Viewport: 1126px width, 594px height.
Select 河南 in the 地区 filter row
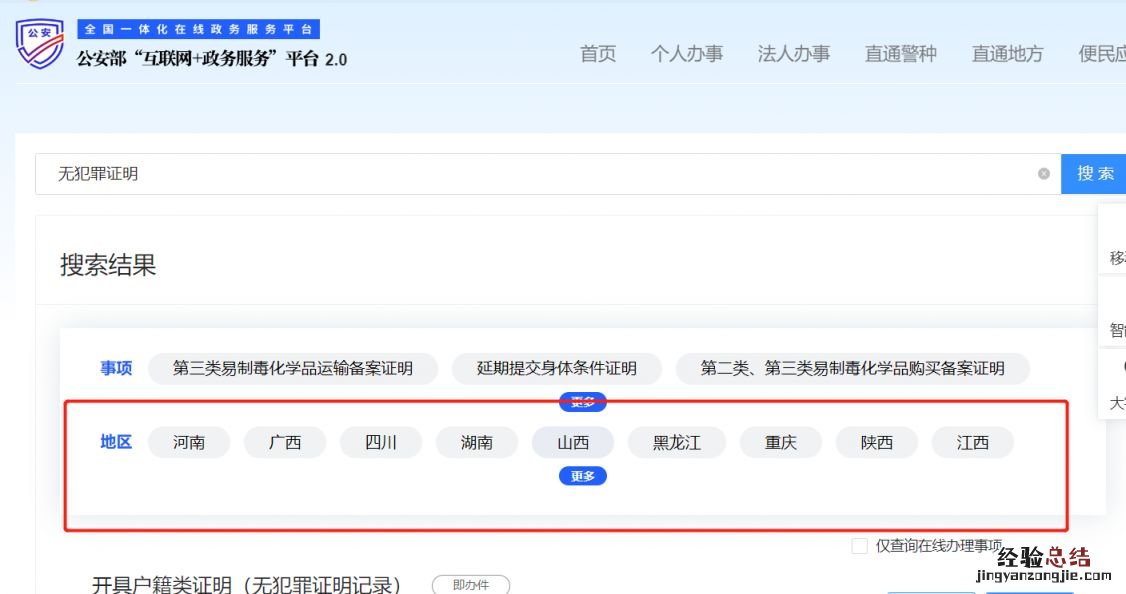click(189, 442)
